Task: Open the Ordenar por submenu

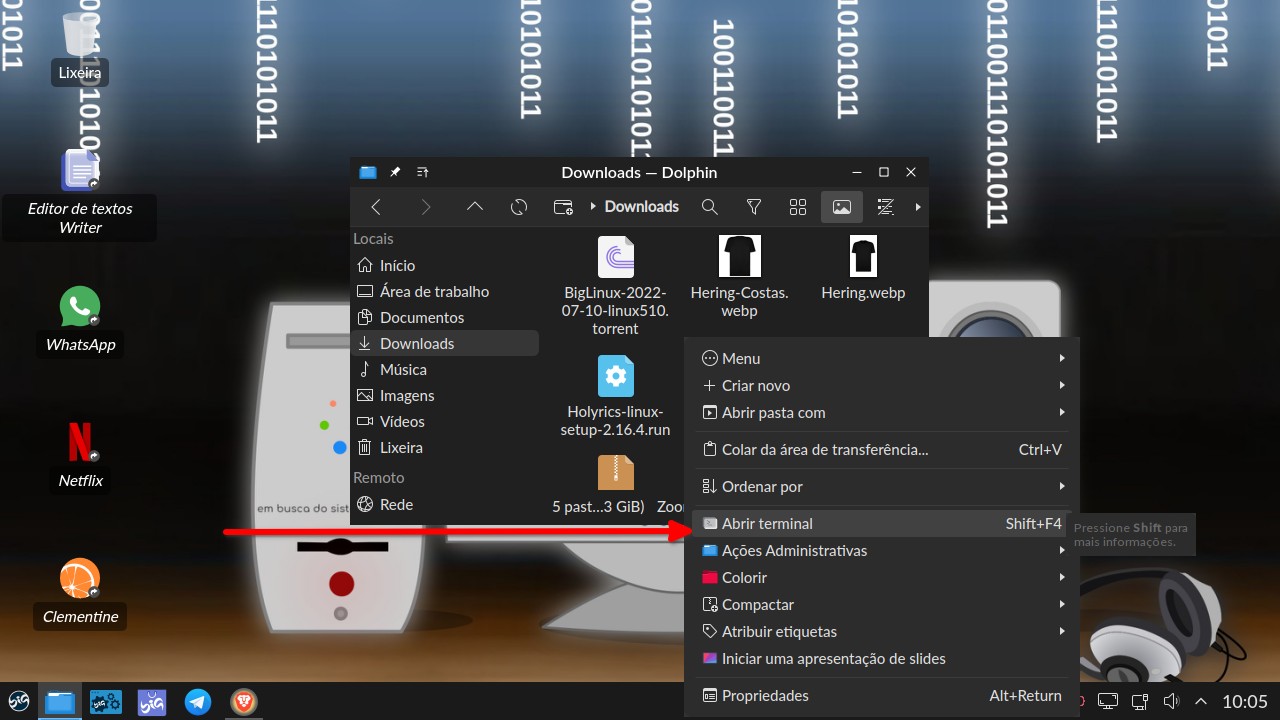Action: (x=881, y=486)
